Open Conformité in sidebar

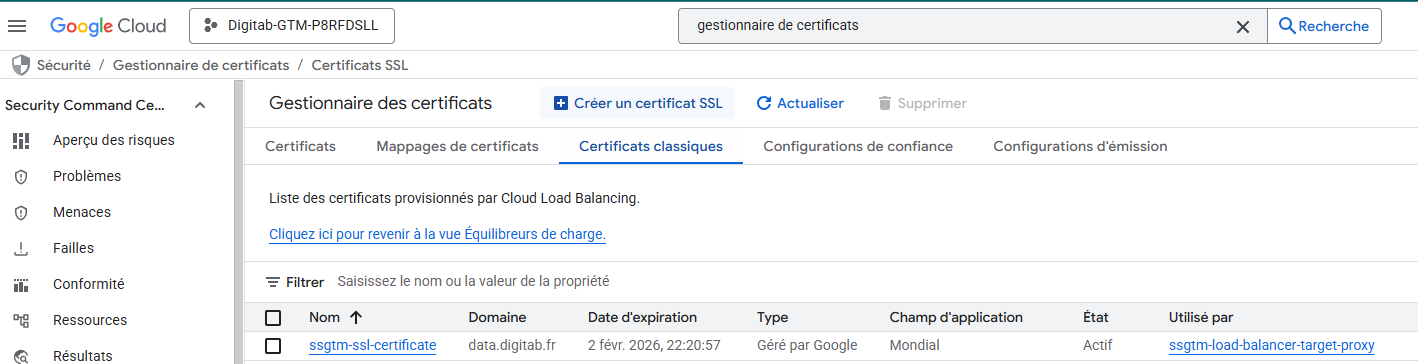(x=89, y=284)
